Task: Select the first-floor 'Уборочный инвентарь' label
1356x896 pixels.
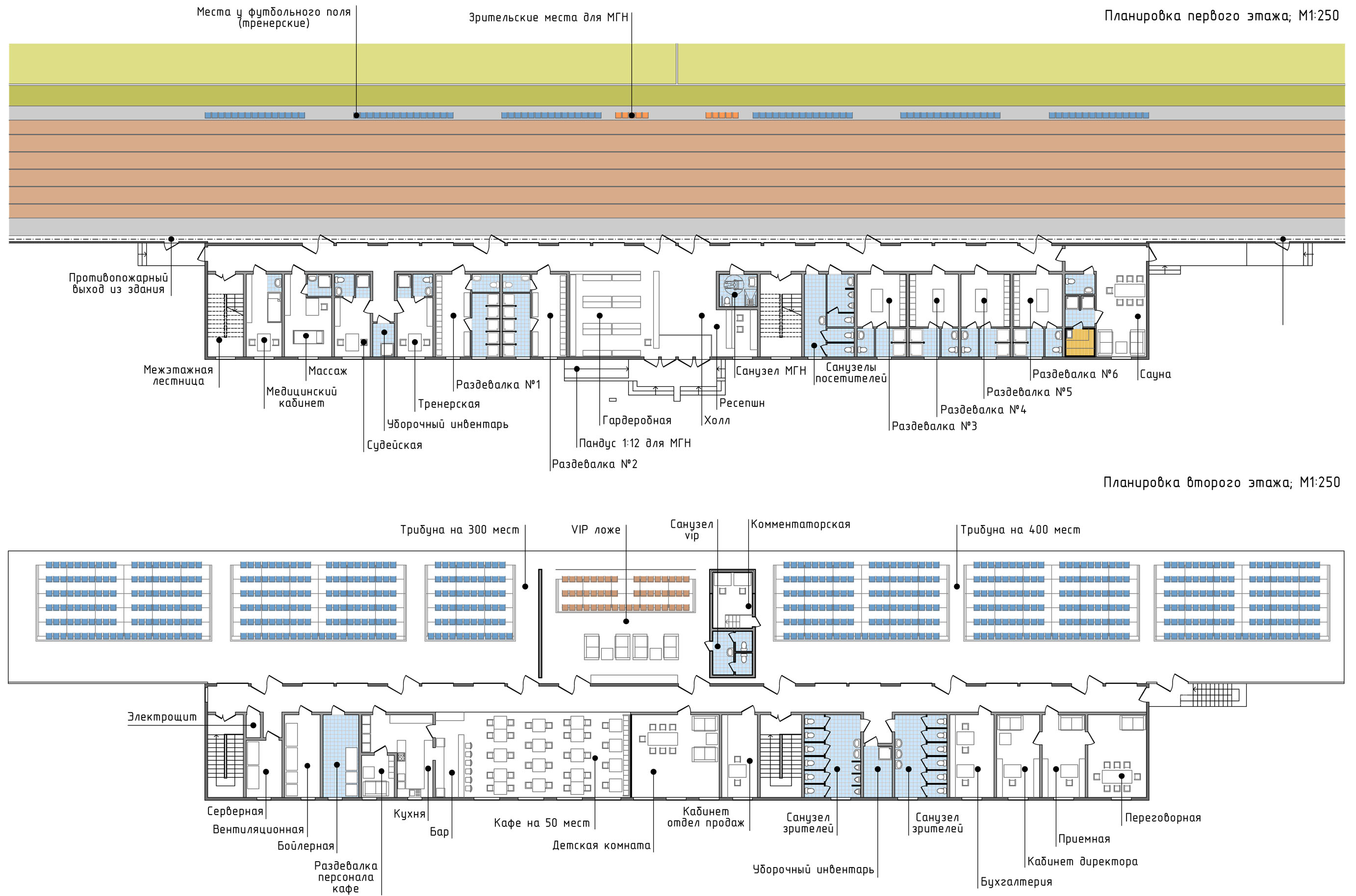Action: pyautogui.click(x=448, y=424)
